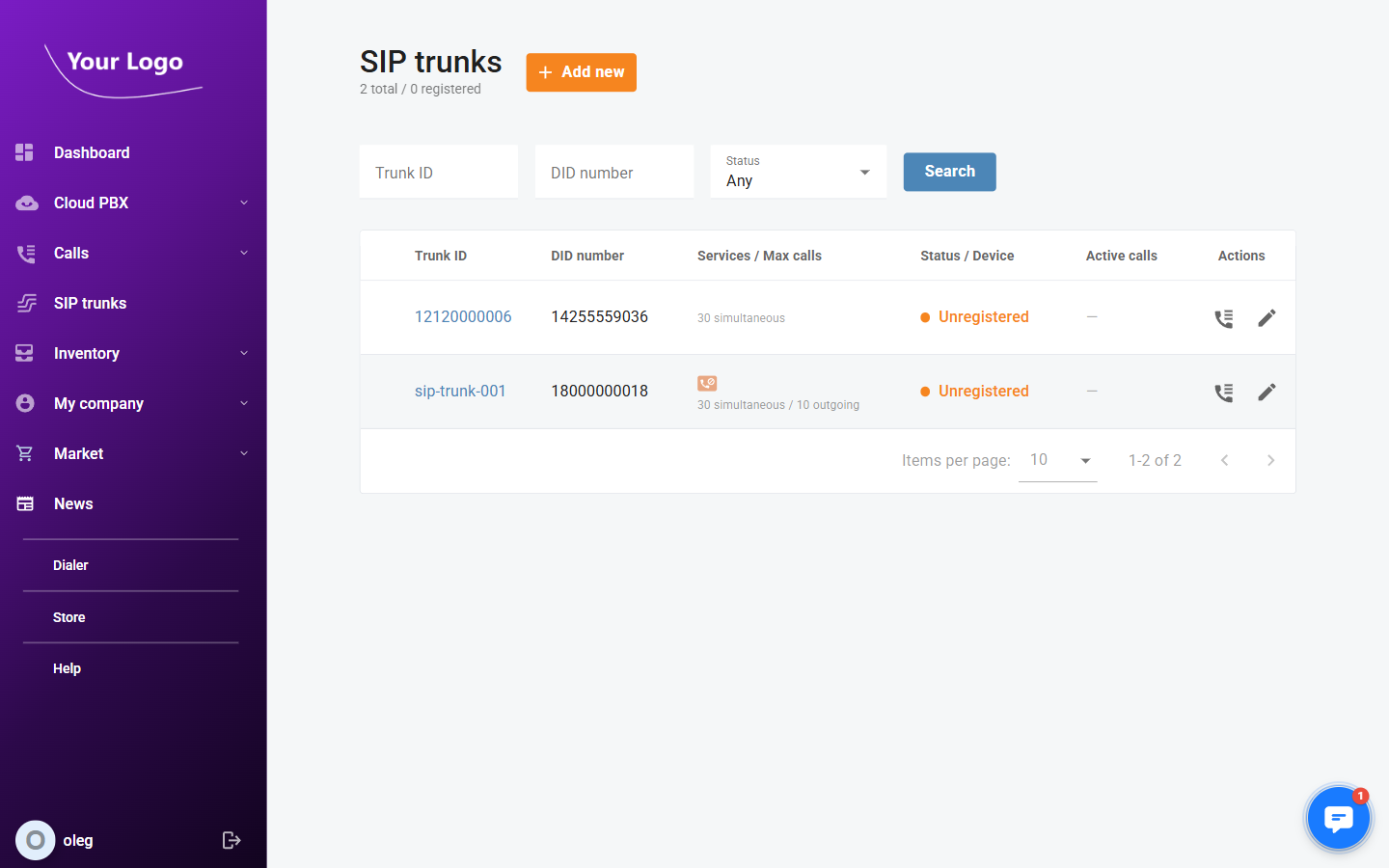Click the Add new trunk button

[x=581, y=72]
